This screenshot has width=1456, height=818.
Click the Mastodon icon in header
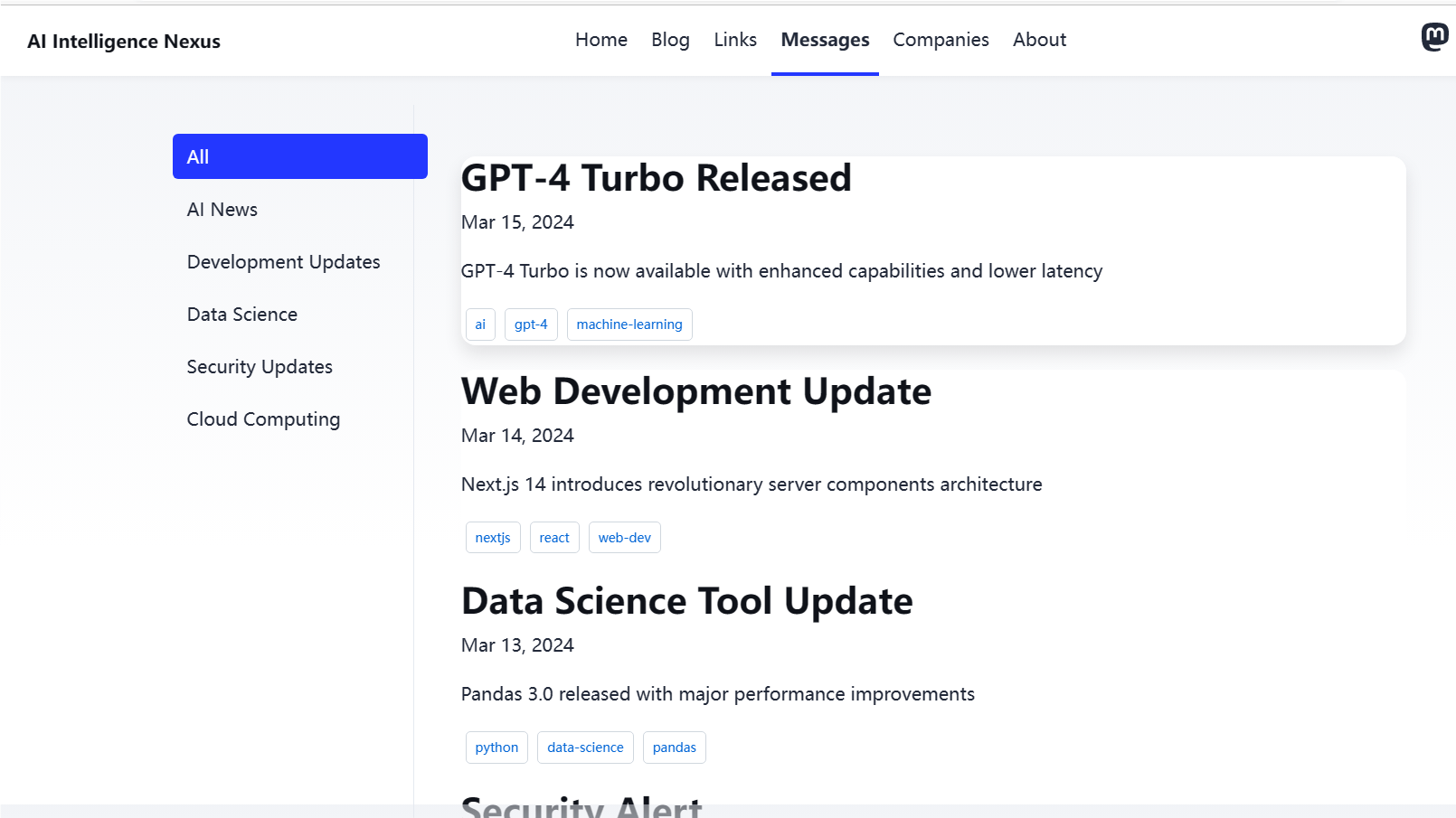click(x=1434, y=37)
